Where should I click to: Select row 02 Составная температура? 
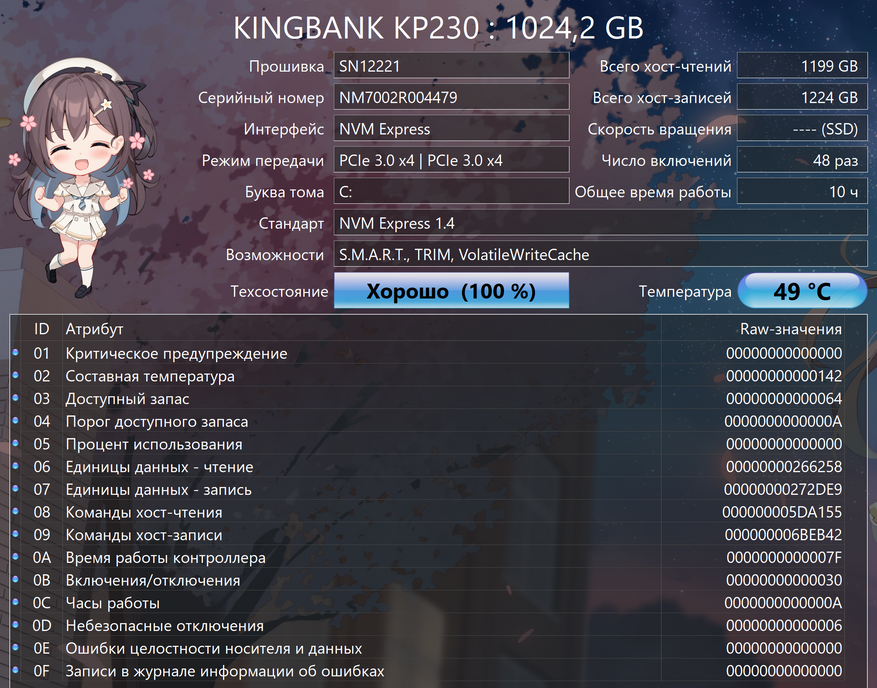(x=438, y=376)
